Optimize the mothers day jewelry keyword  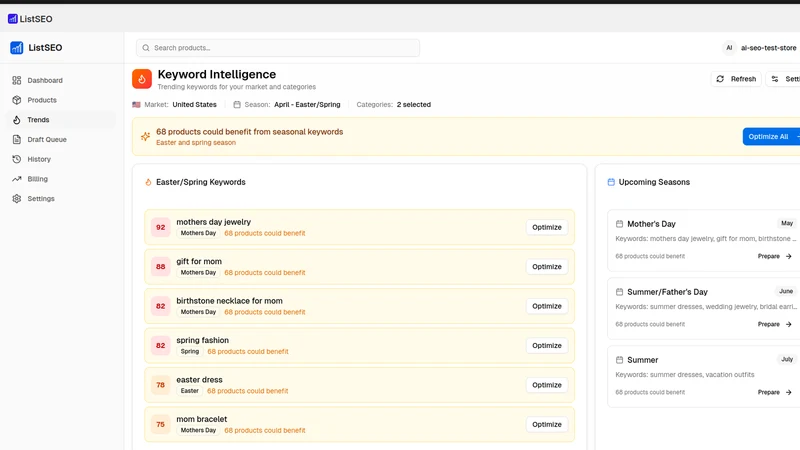(546, 228)
